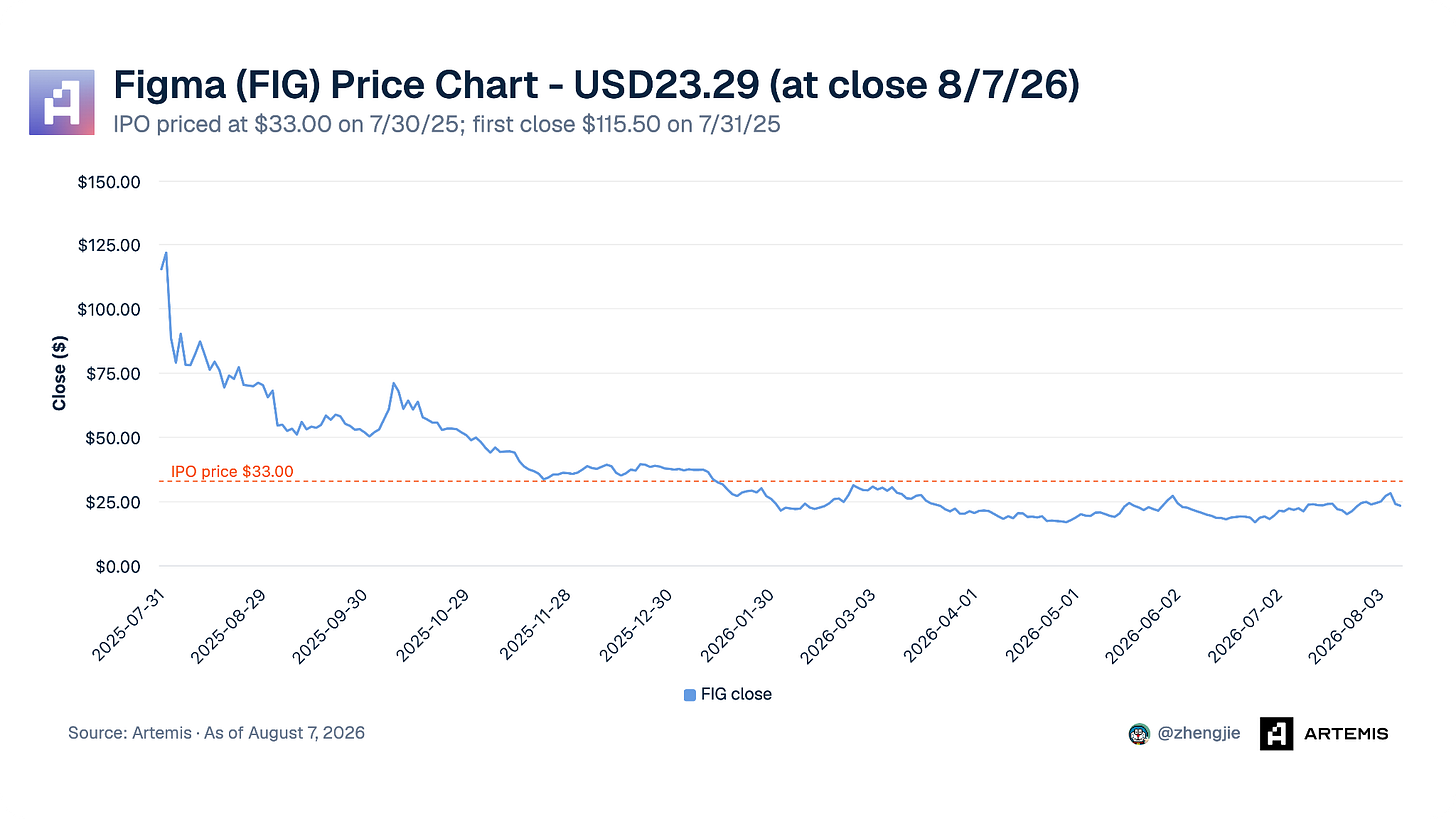Click the IPO price $33.00 annotation label
This screenshot has height=819, width=1456.
coord(232,471)
